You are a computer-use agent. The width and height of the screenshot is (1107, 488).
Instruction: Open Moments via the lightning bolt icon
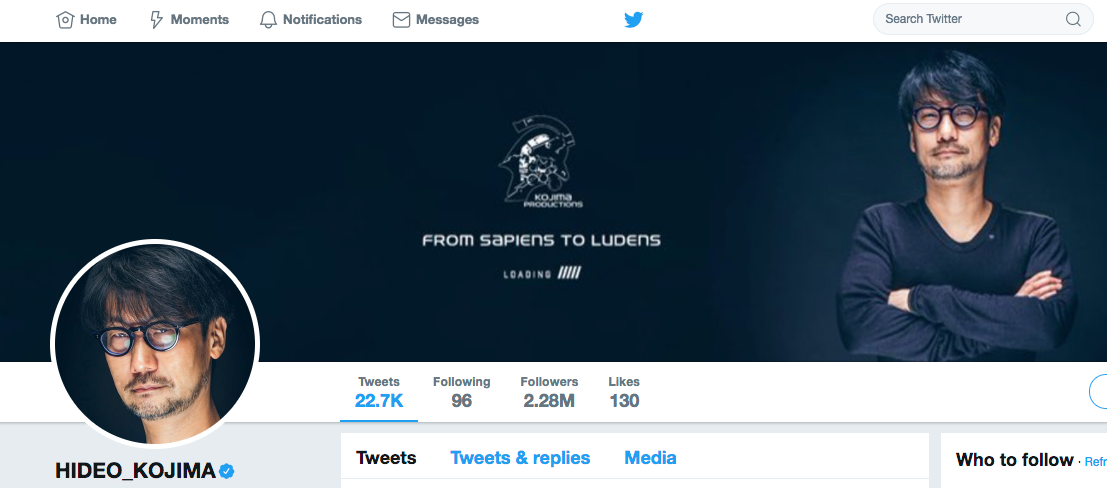point(157,20)
